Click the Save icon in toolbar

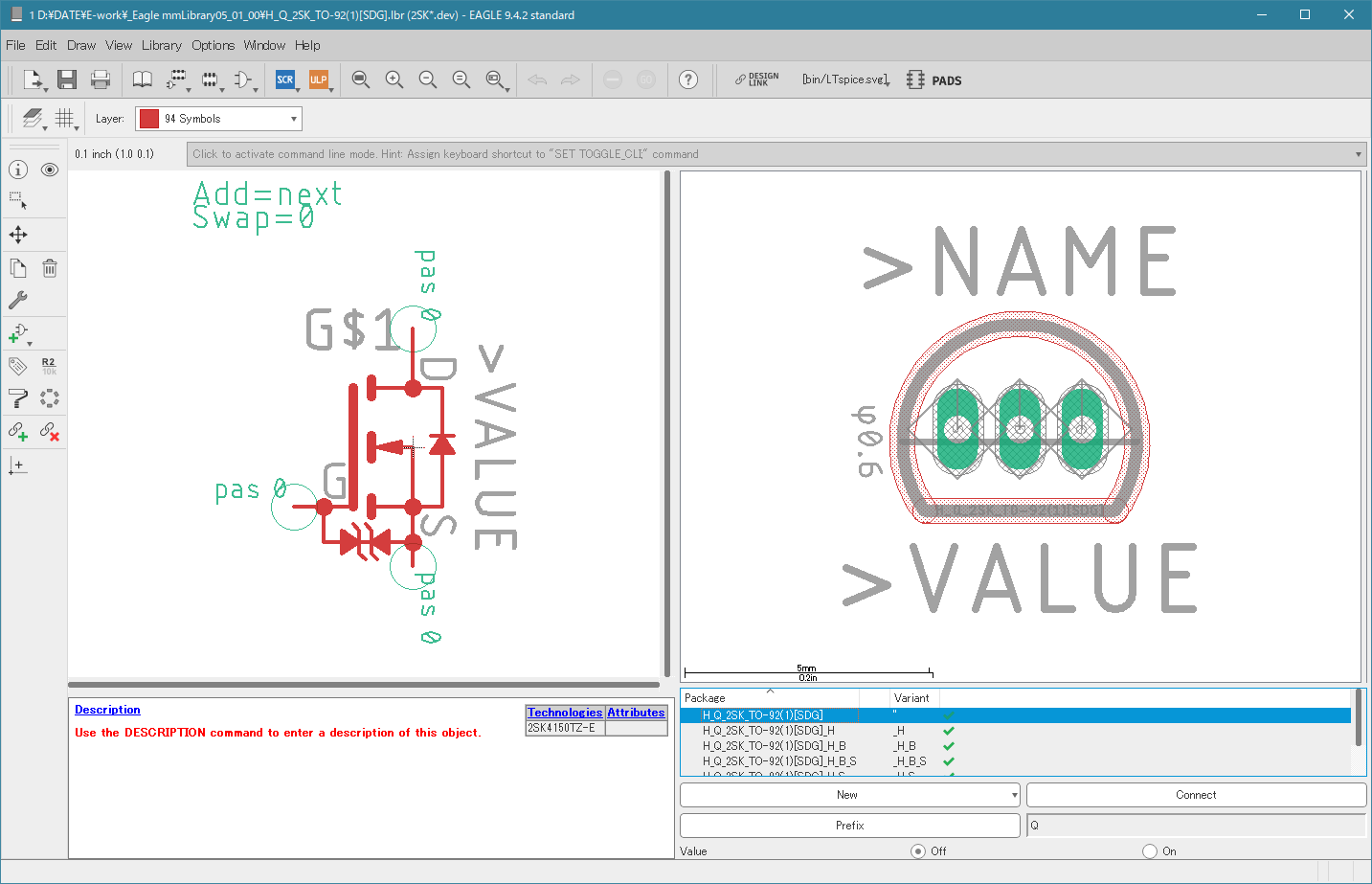pyautogui.click(x=66, y=79)
